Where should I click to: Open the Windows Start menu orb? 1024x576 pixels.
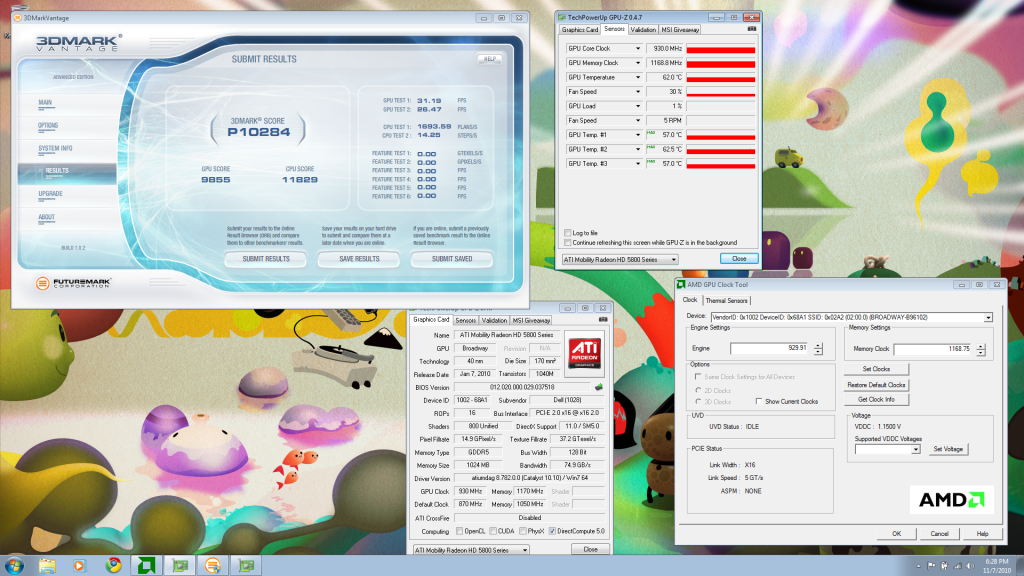14,565
